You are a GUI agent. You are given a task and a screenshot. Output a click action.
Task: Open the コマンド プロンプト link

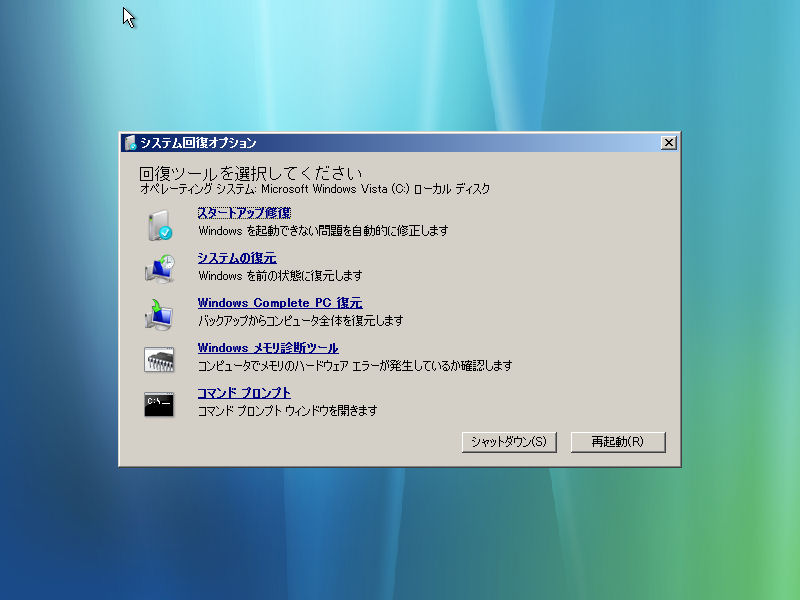click(x=244, y=392)
